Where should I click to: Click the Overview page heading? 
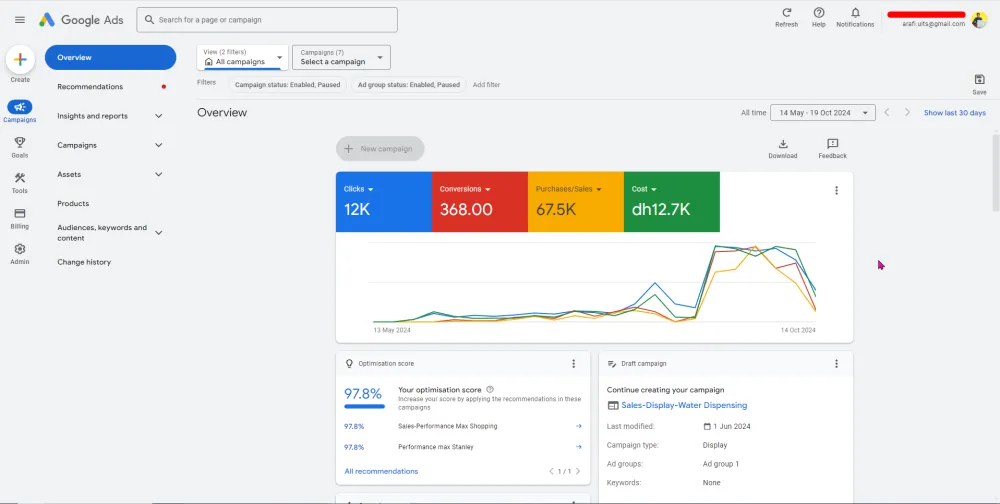coord(222,112)
